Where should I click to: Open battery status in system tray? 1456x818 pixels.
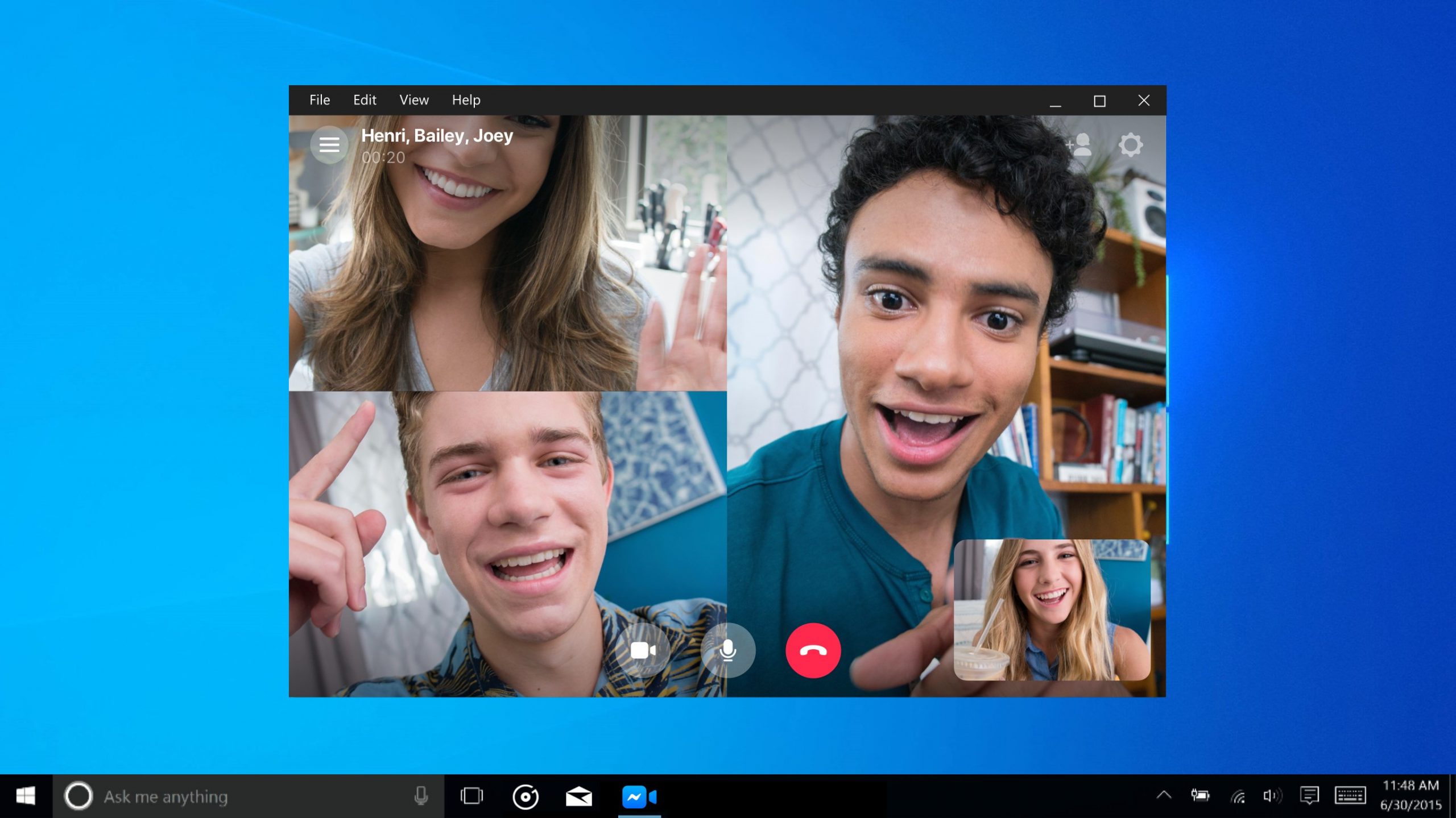[x=1200, y=795]
